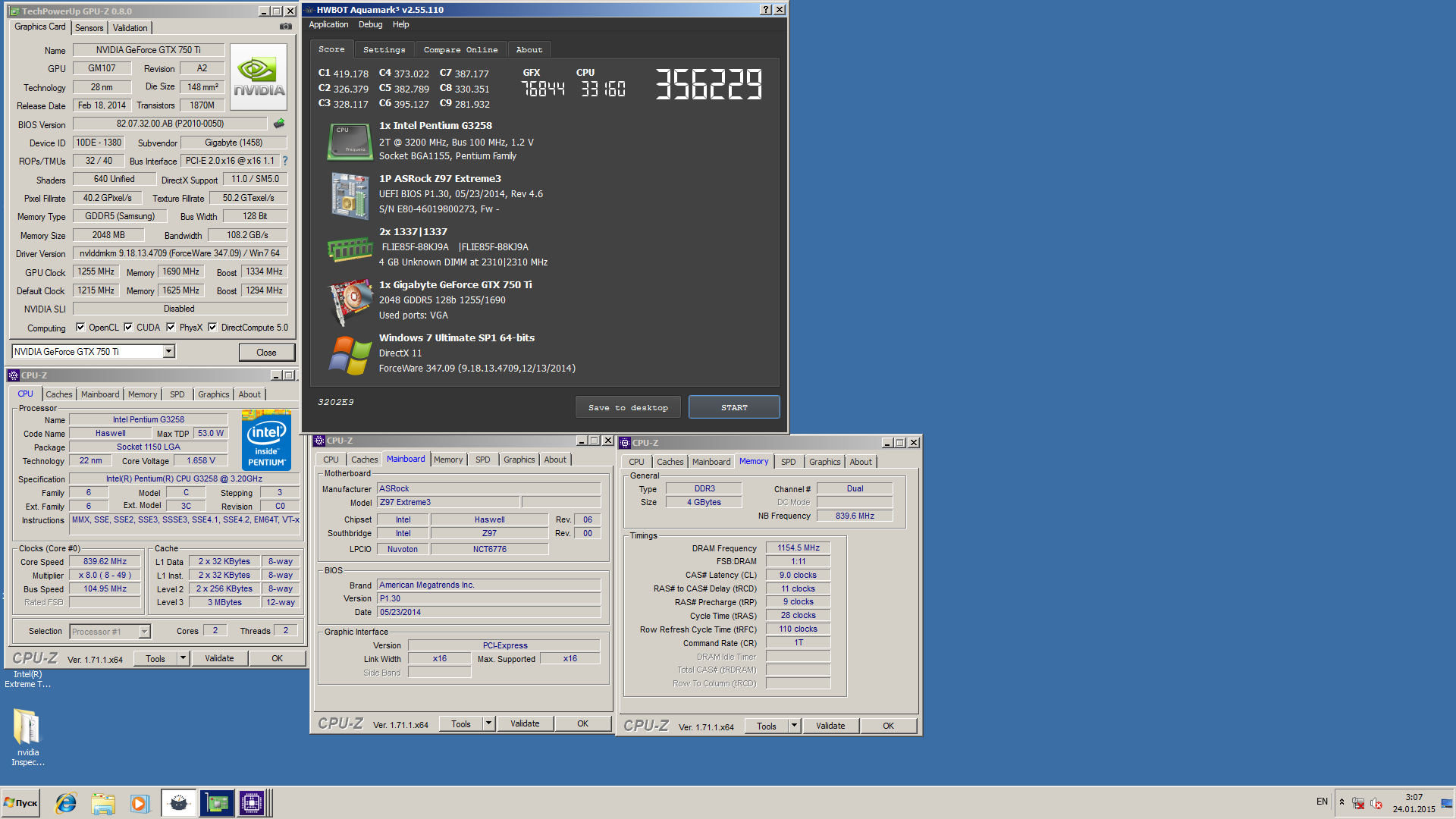The image size is (1456, 819).
Task: Toggle the PhysX checkbox
Action: (x=171, y=328)
